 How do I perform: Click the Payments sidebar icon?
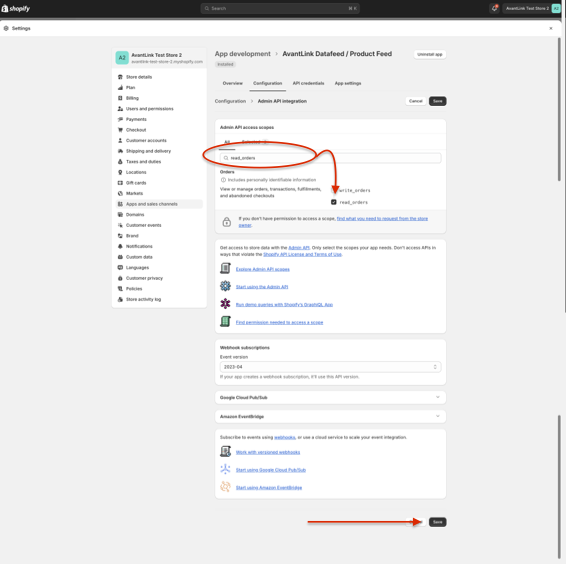coord(120,119)
